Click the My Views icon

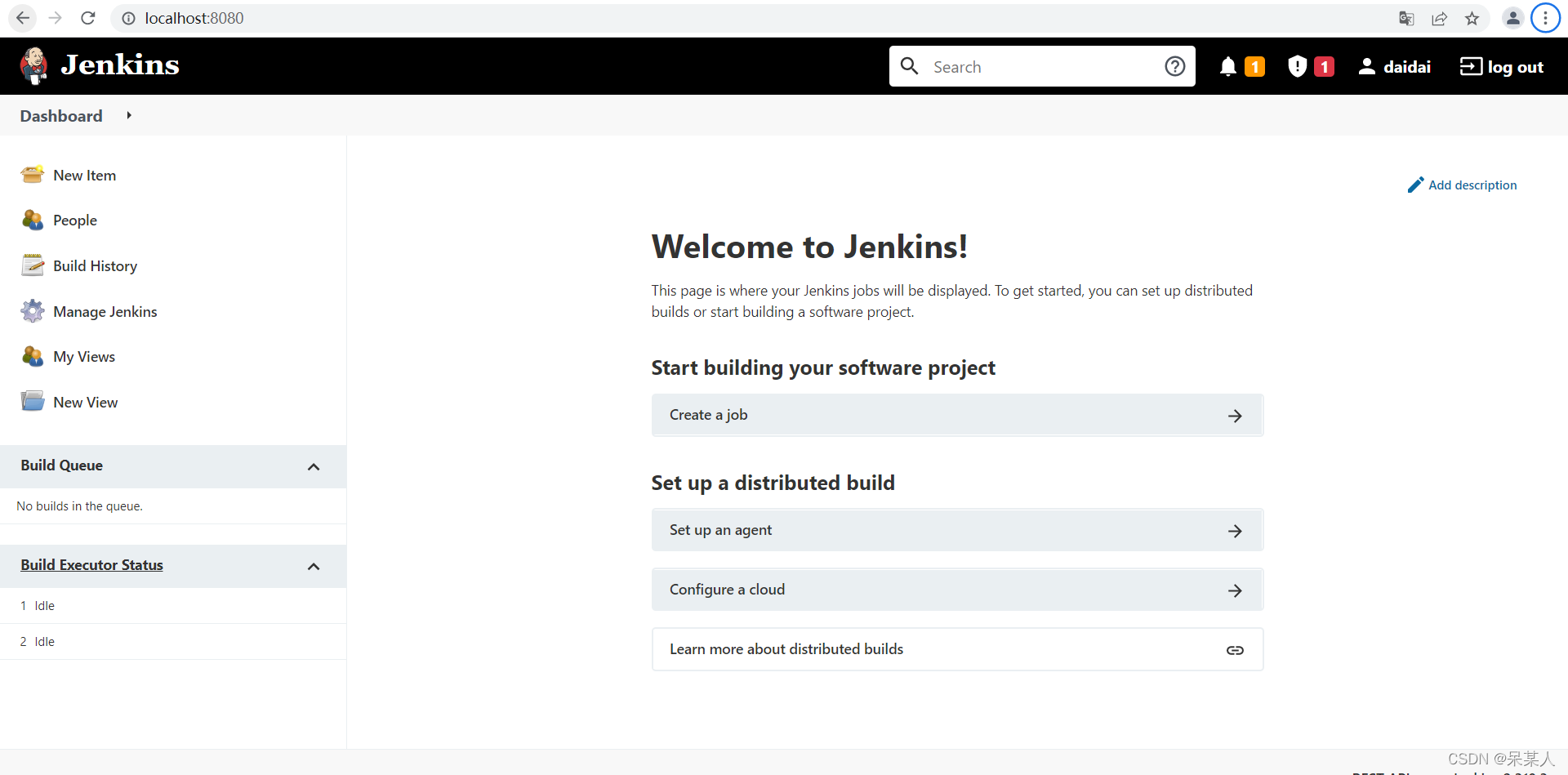click(x=33, y=356)
